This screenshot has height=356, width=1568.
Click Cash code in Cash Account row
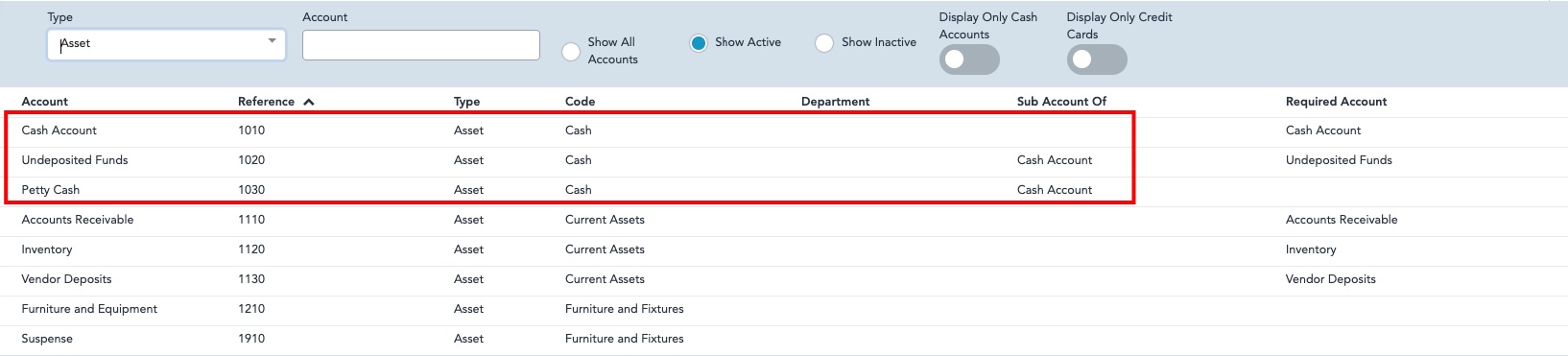coord(579,131)
